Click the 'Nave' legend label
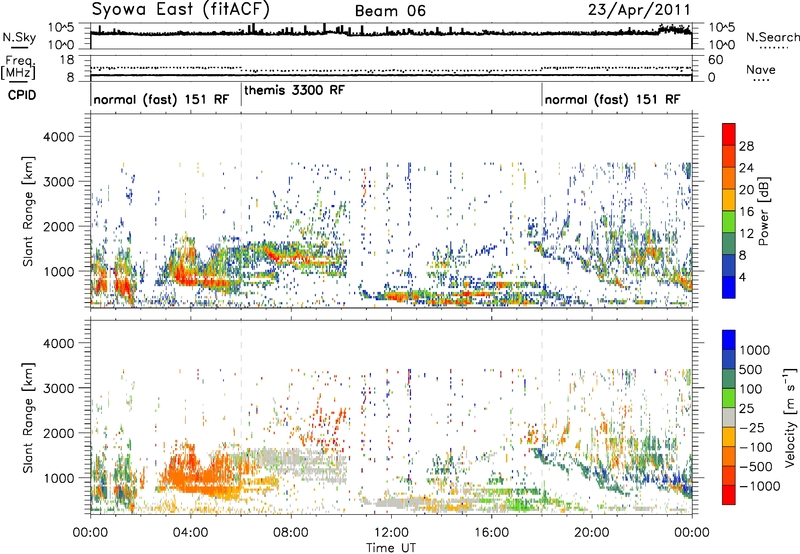The width and height of the screenshot is (800, 554). point(761,69)
